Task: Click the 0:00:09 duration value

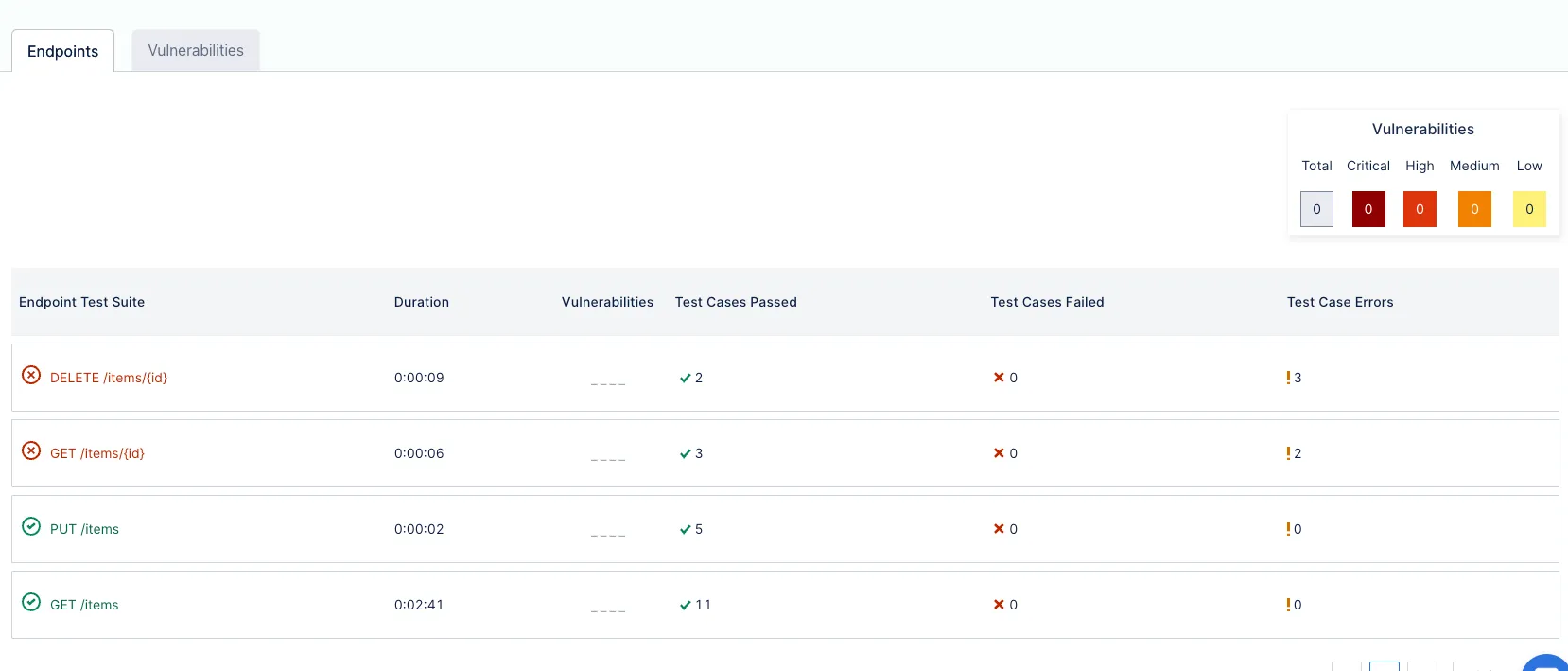Action: (419, 378)
